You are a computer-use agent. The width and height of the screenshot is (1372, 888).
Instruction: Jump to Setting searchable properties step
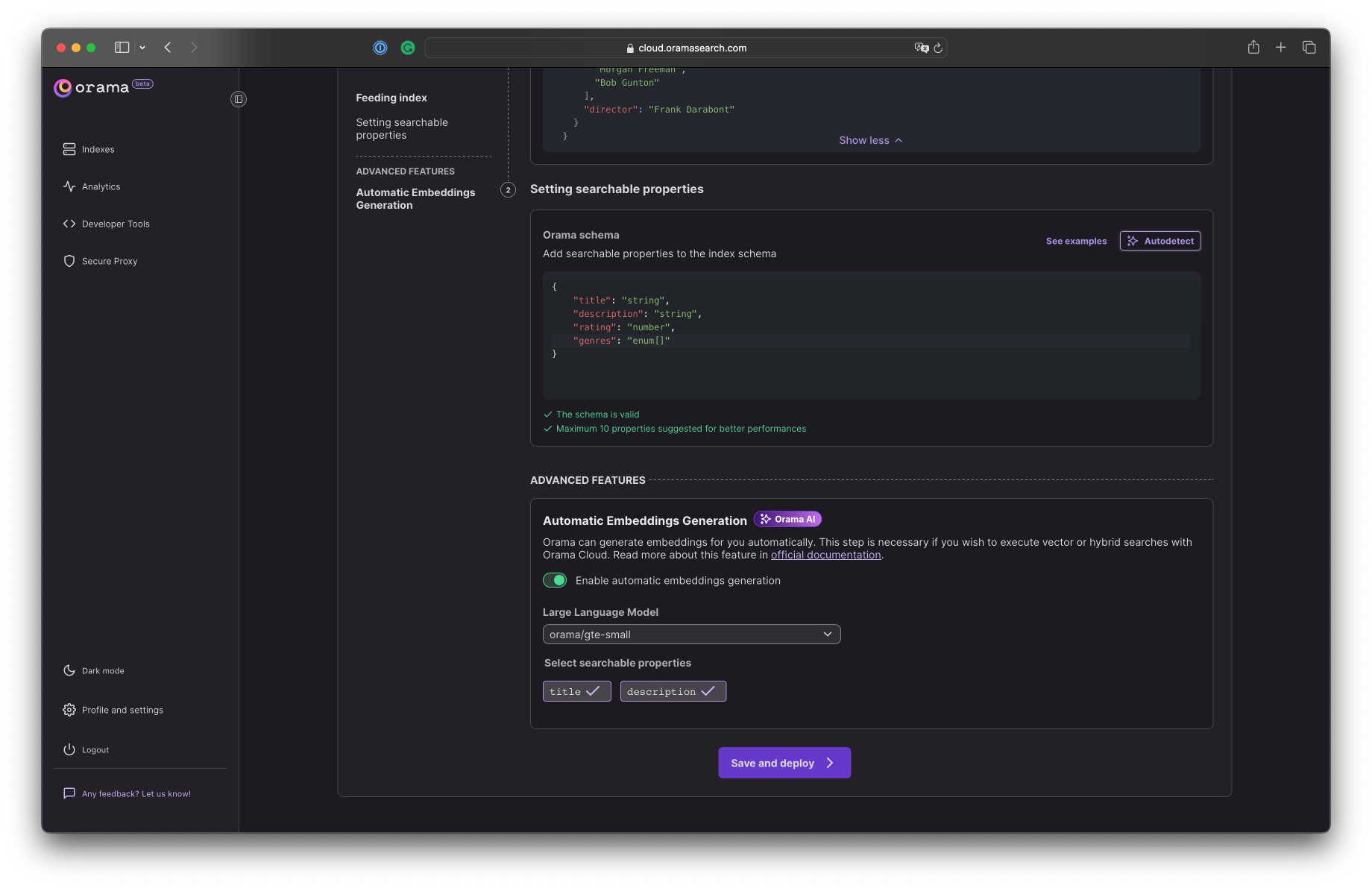point(402,129)
